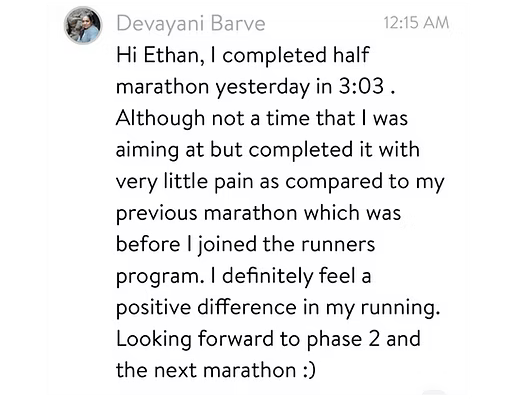Click the words 'the next marathon'
The width and height of the screenshot is (514, 399).
[206, 370]
